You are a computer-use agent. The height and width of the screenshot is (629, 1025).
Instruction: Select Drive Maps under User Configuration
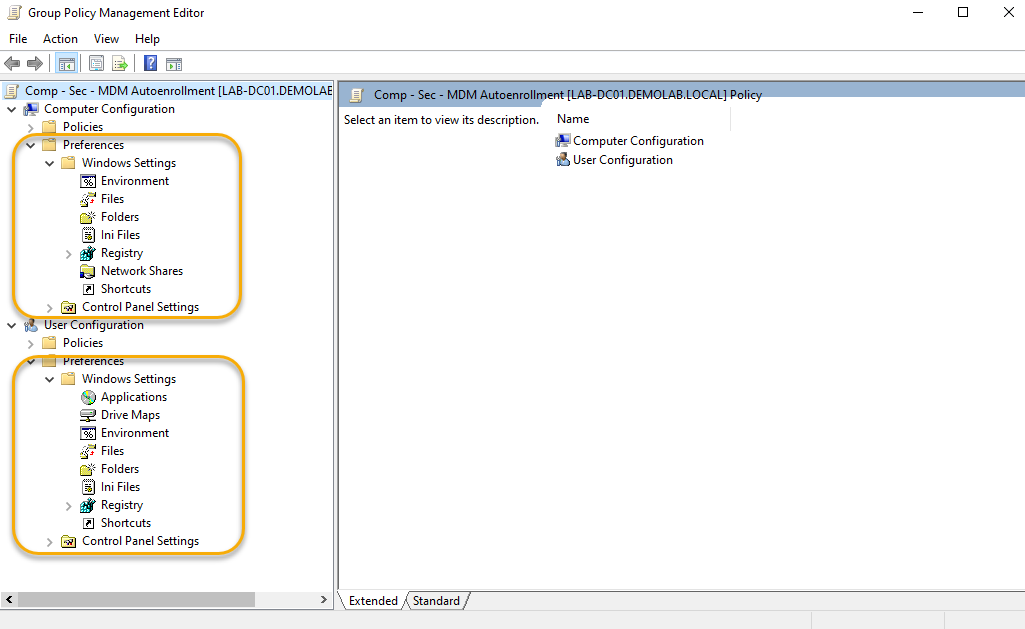(130, 415)
